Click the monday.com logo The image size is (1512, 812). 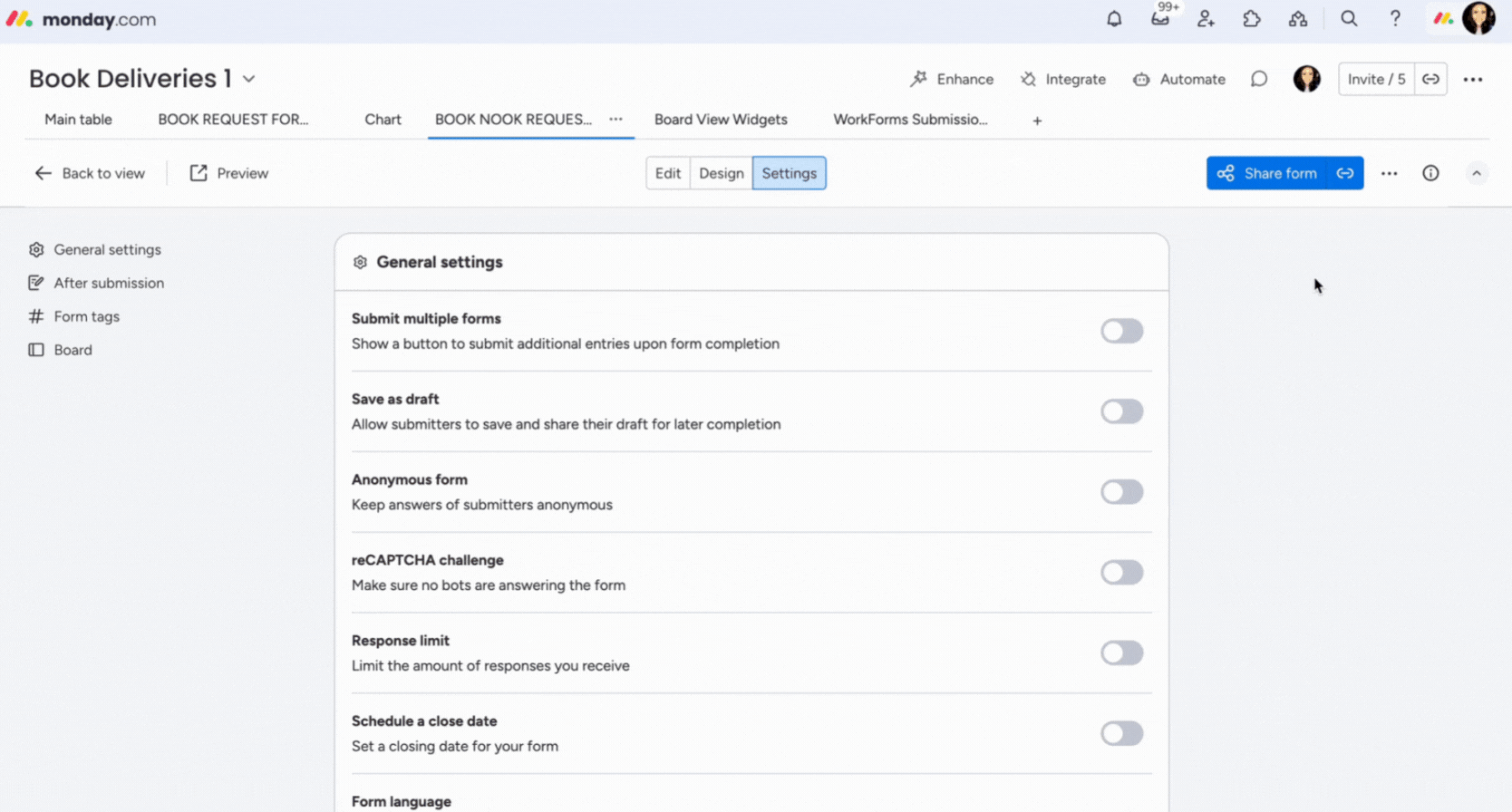coord(82,19)
